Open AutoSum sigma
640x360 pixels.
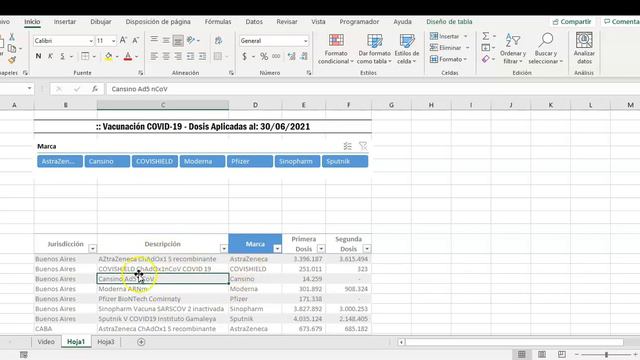coord(486,36)
